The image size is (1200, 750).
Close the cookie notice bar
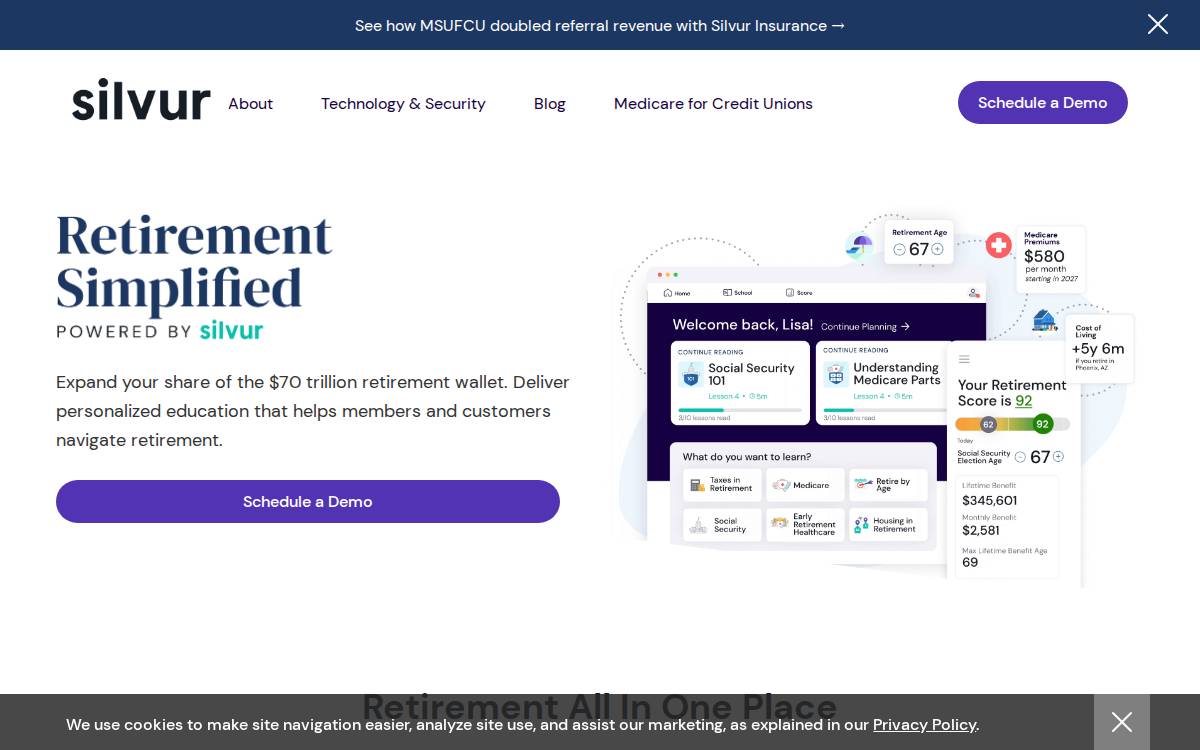1122,722
